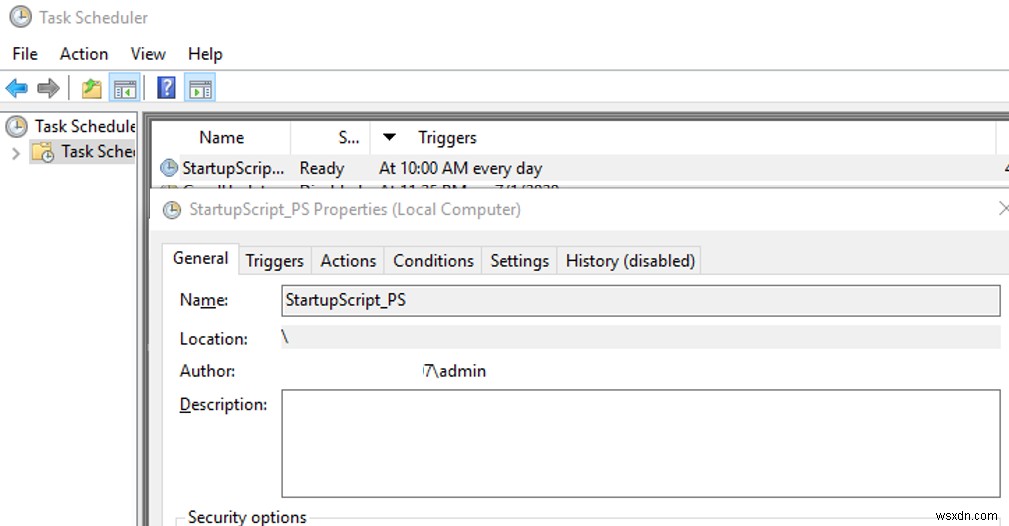Click the Up one level folder icon

(91, 88)
